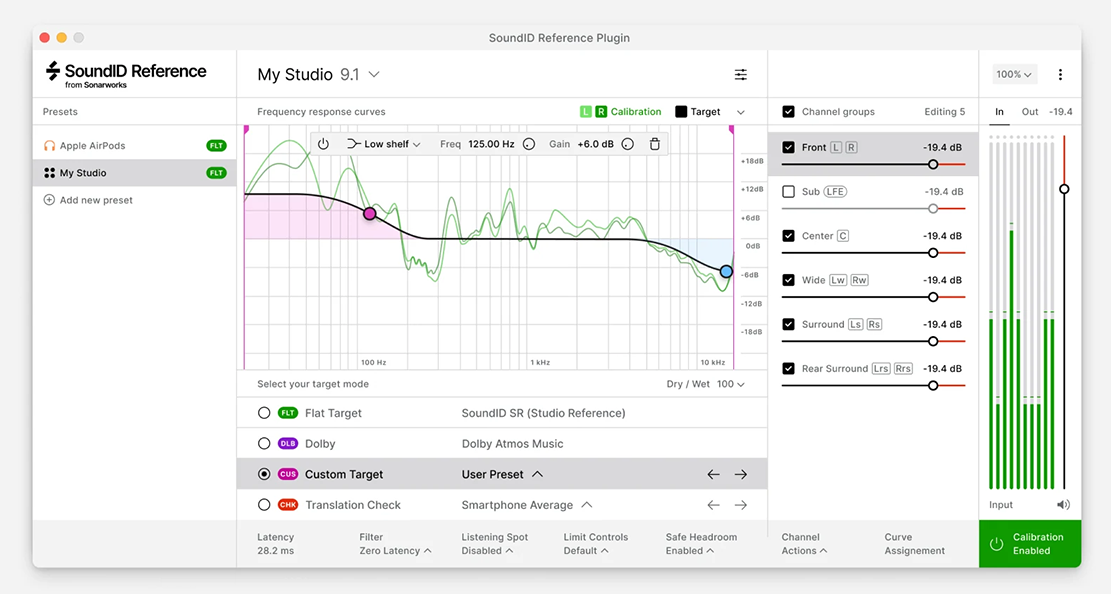Image resolution: width=1111 pixels, height=594 pixels.
Task: Open the Low shelf filter type dropdown
Action: (384, 144)
